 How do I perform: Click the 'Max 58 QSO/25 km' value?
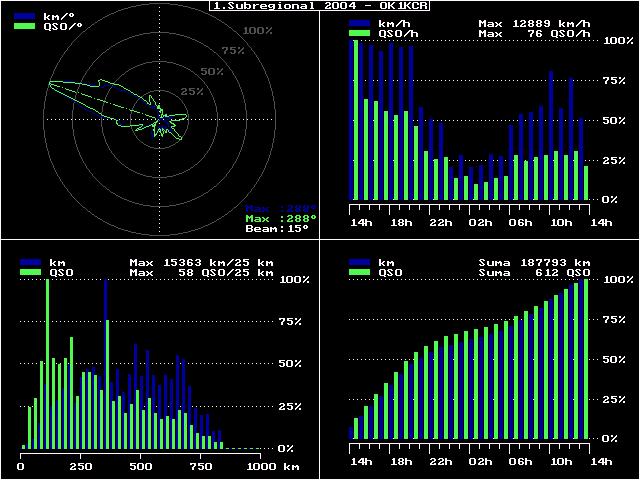(x=201, y=272)
